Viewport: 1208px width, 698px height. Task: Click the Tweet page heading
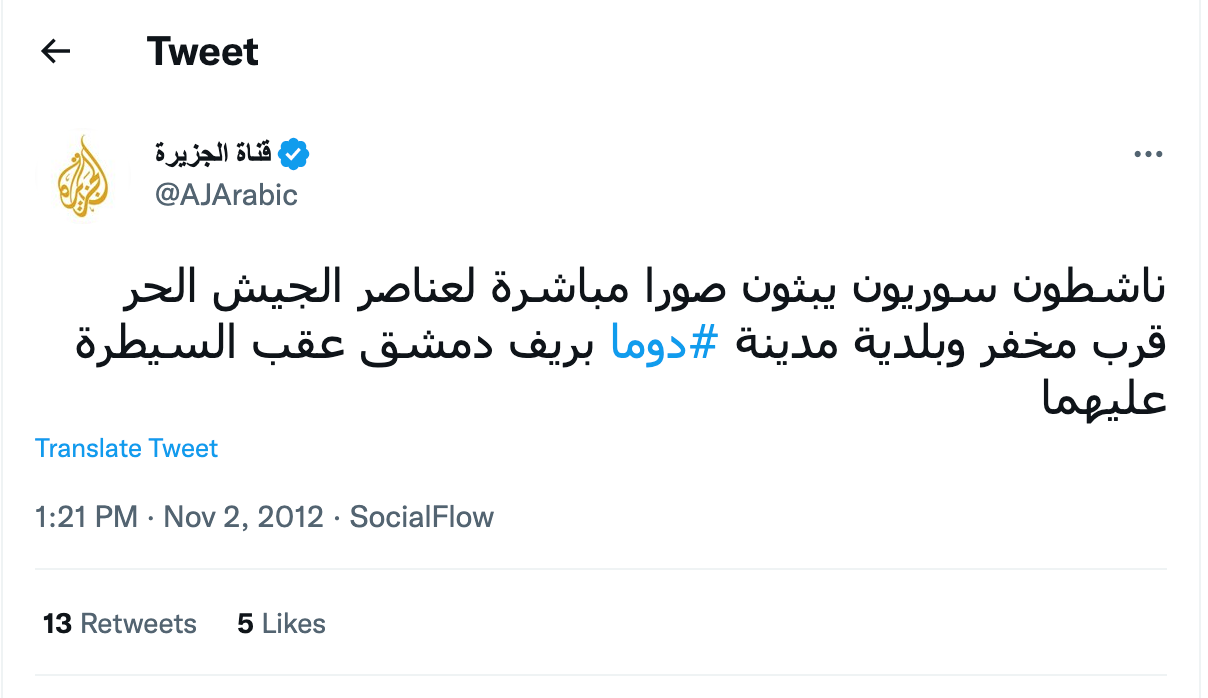pos(203,51)
